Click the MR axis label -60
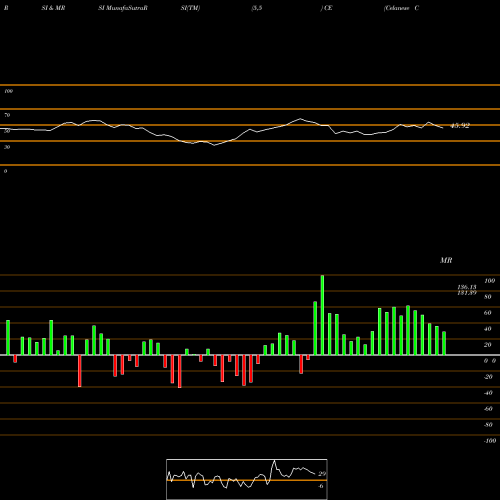This screenshot has width=500, height=500. pyautogui.click(x=488, y=409)
